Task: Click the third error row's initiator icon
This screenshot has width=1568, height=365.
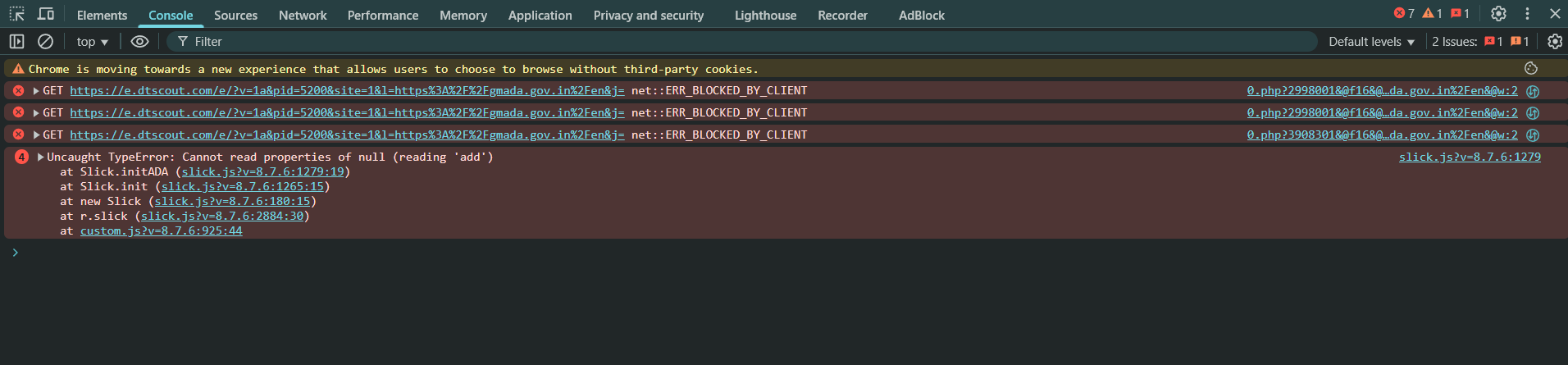Action: point(1533,135)
